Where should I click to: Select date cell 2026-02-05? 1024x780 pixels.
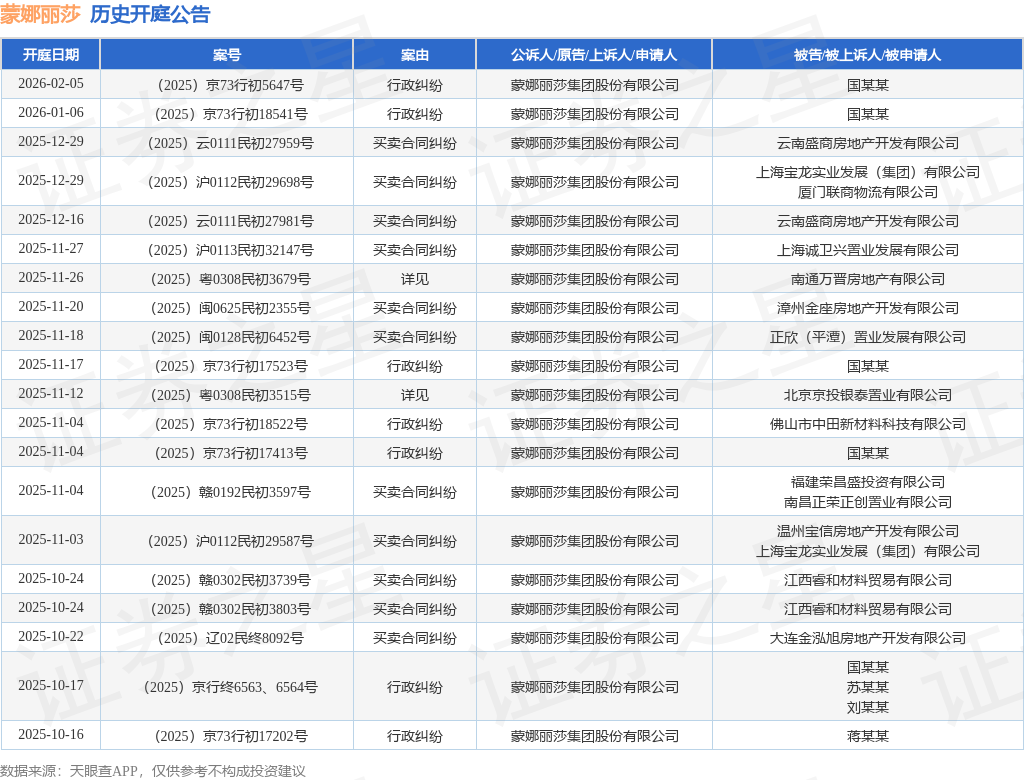(51, 84)
